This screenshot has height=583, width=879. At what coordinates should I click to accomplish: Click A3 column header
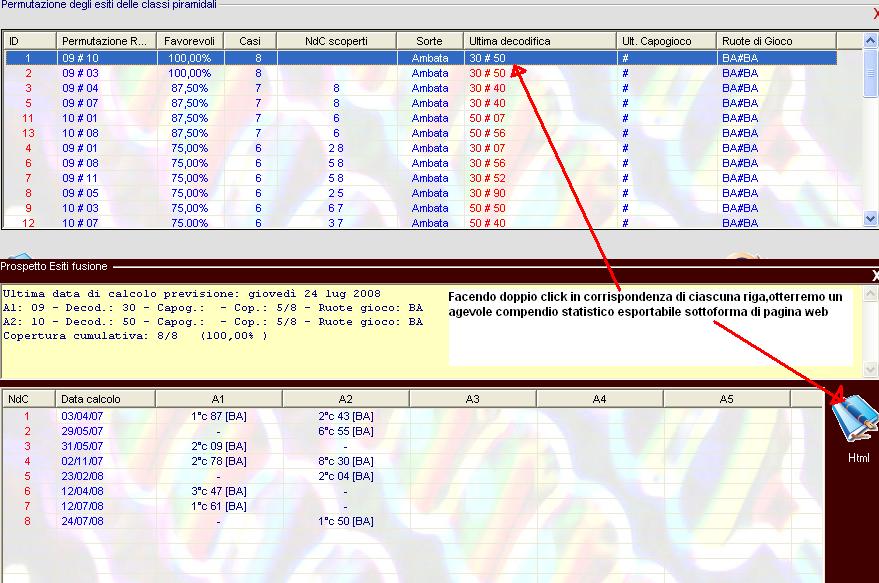[473, 399]
